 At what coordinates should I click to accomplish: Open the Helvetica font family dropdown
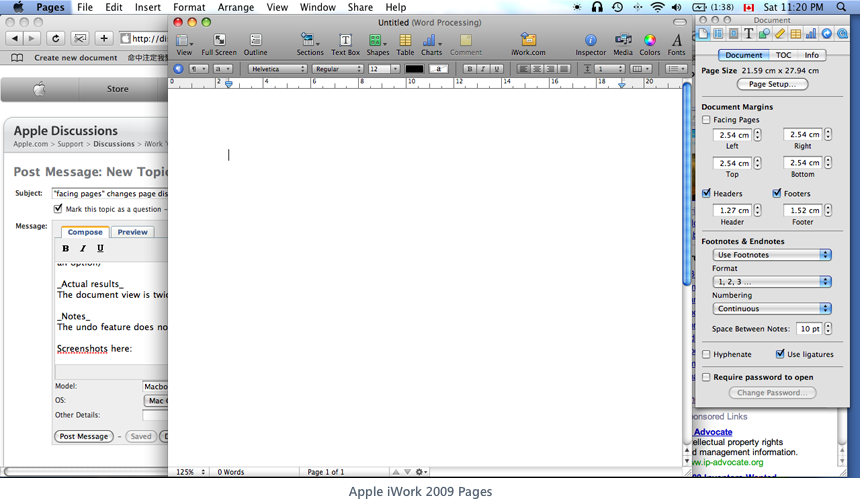(x=278, y=69)
